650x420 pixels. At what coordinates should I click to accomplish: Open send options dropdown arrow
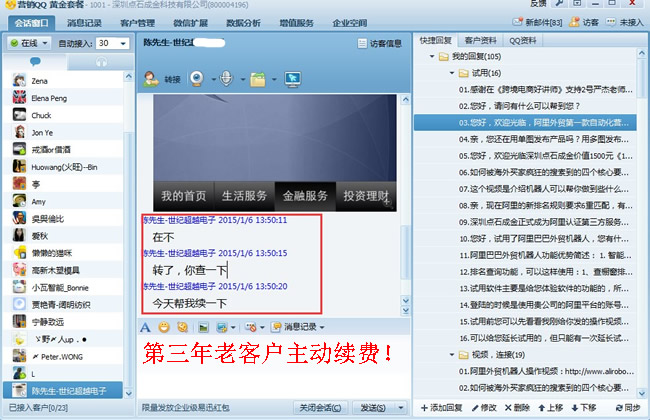pos(400,408)
